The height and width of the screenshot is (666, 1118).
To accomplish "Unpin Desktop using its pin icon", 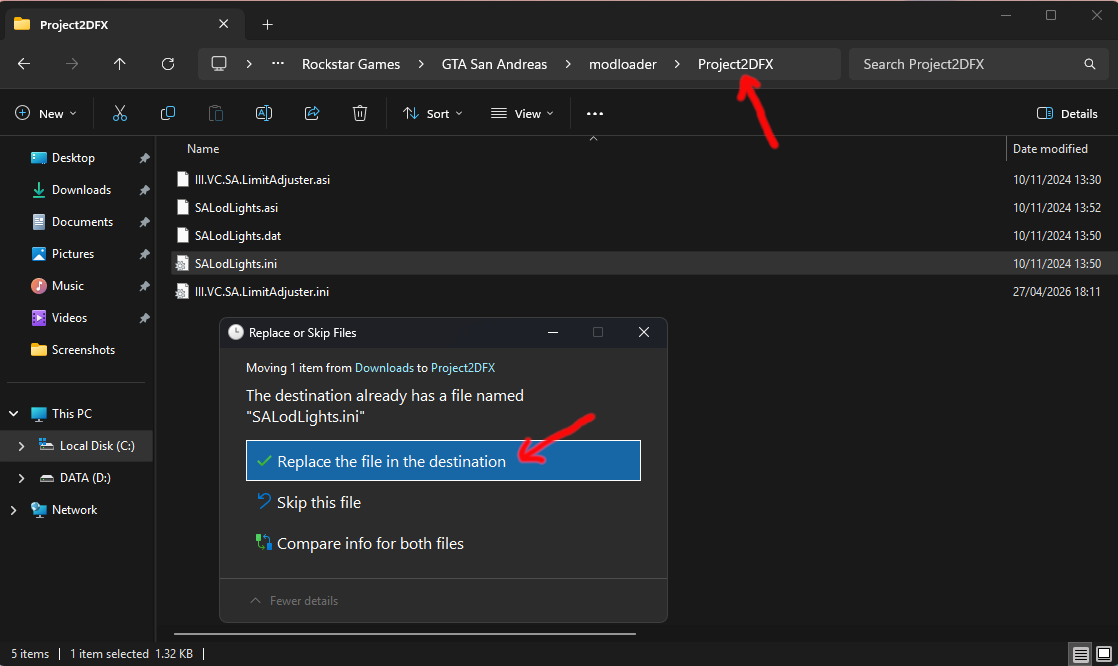I will tap(144, 158).
